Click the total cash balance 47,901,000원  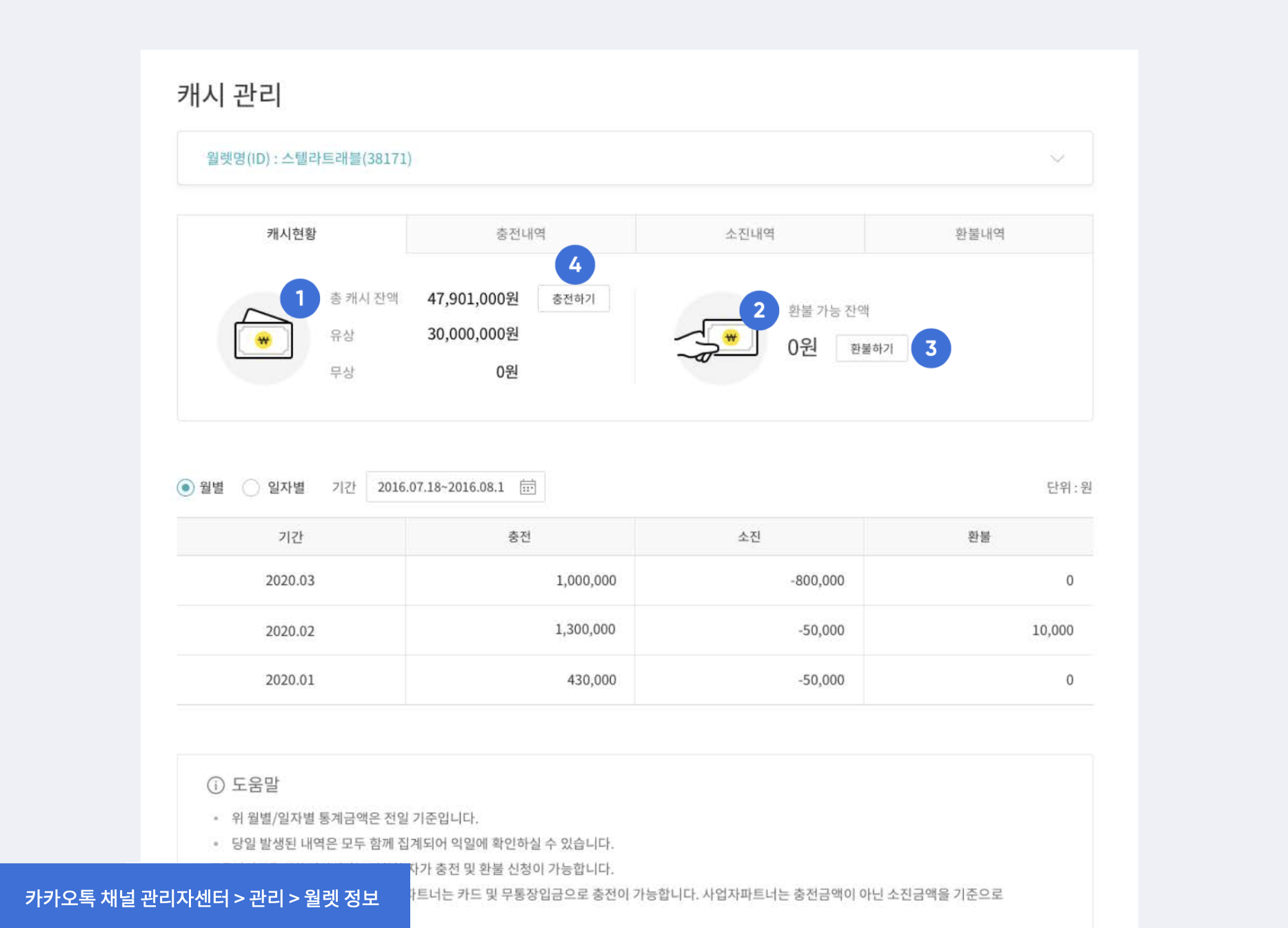[x=473, y=299]
